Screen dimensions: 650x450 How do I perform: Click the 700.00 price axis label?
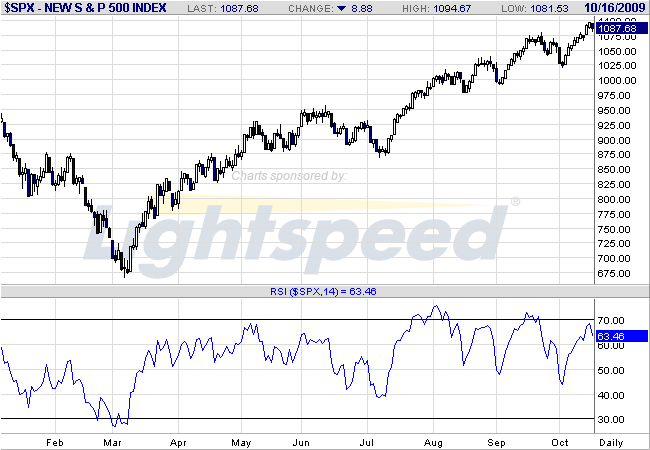point(614,259)
